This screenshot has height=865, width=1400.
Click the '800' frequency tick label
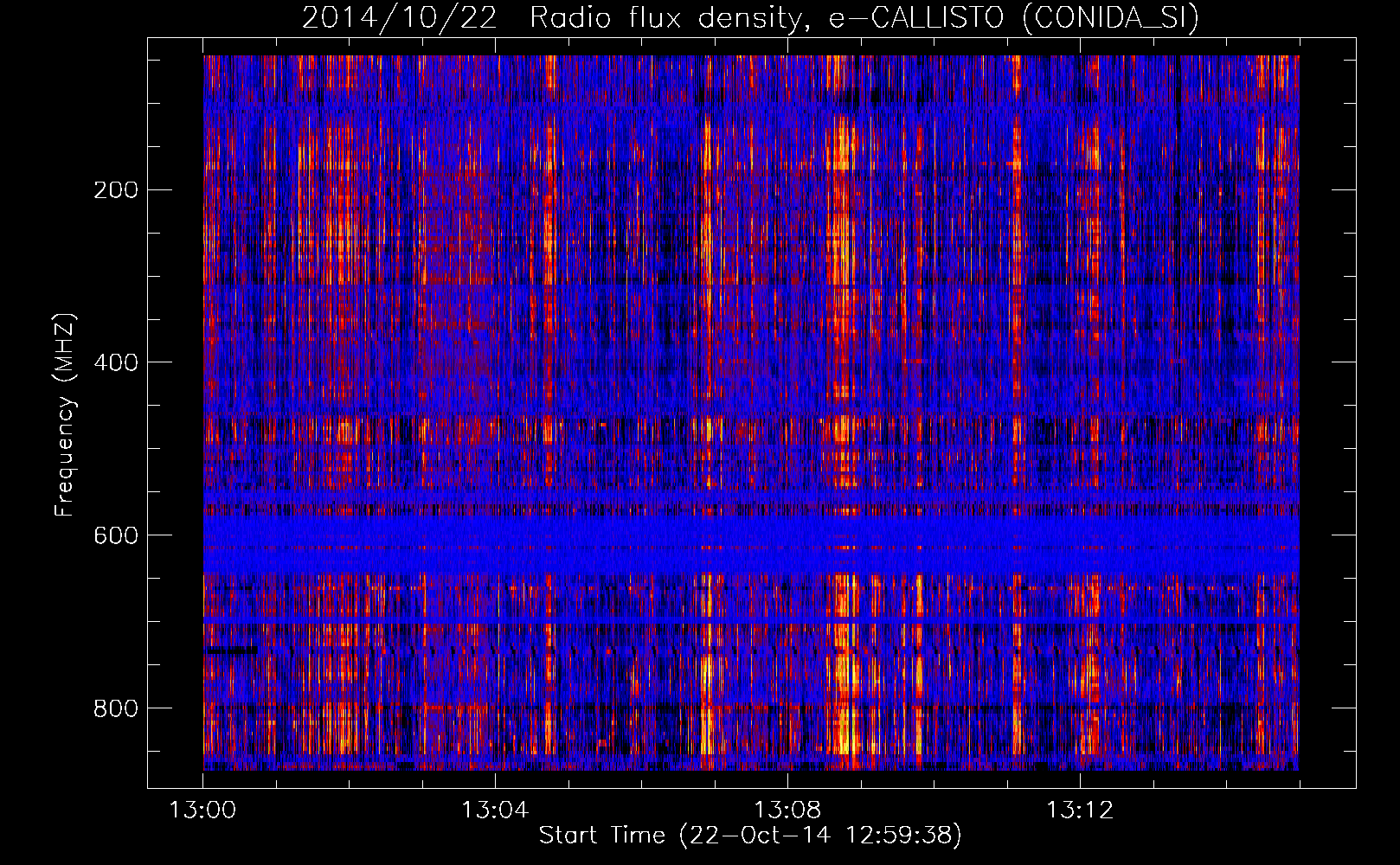(x=116, y=708)
